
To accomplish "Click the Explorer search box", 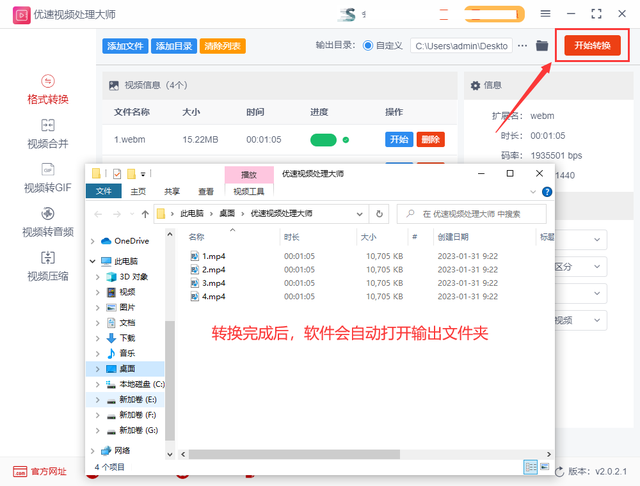I will [x=471, y=214].
